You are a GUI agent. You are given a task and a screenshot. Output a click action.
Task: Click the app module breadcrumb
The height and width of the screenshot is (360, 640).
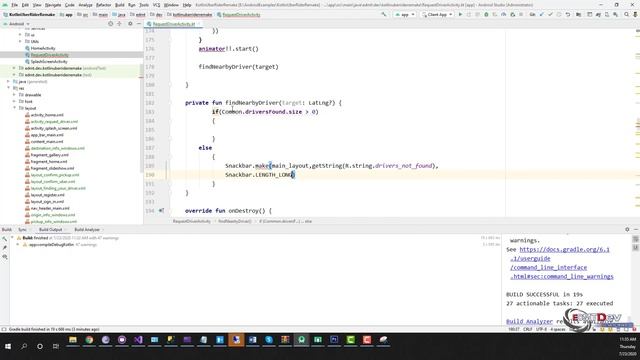click(x=67, y=14)
